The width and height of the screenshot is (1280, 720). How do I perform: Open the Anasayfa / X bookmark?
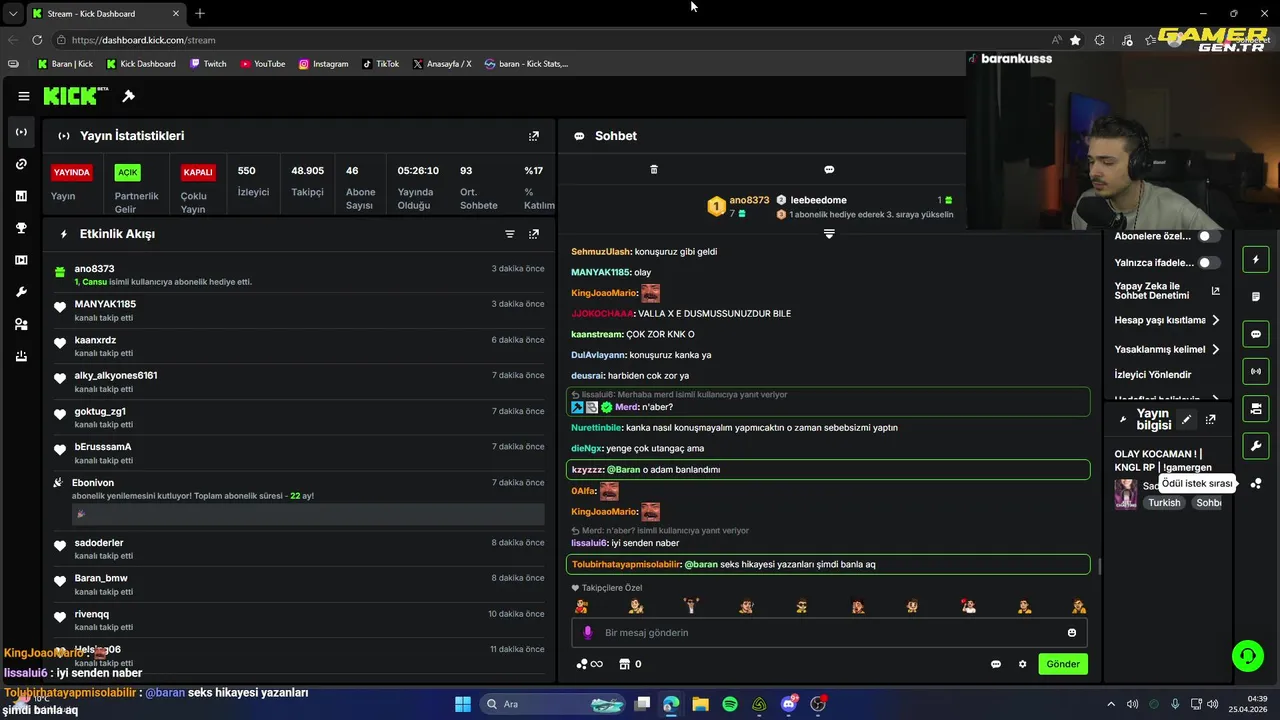441,64
